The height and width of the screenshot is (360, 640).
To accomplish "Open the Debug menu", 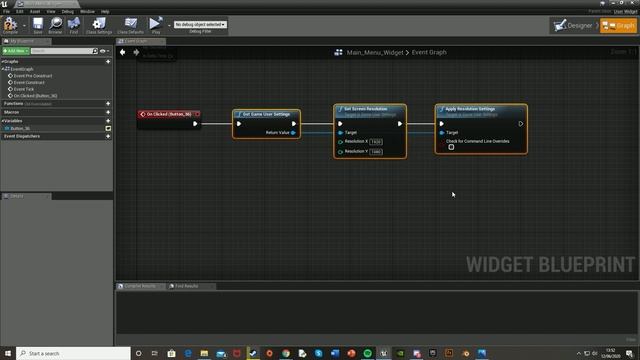I will [68, 11].
